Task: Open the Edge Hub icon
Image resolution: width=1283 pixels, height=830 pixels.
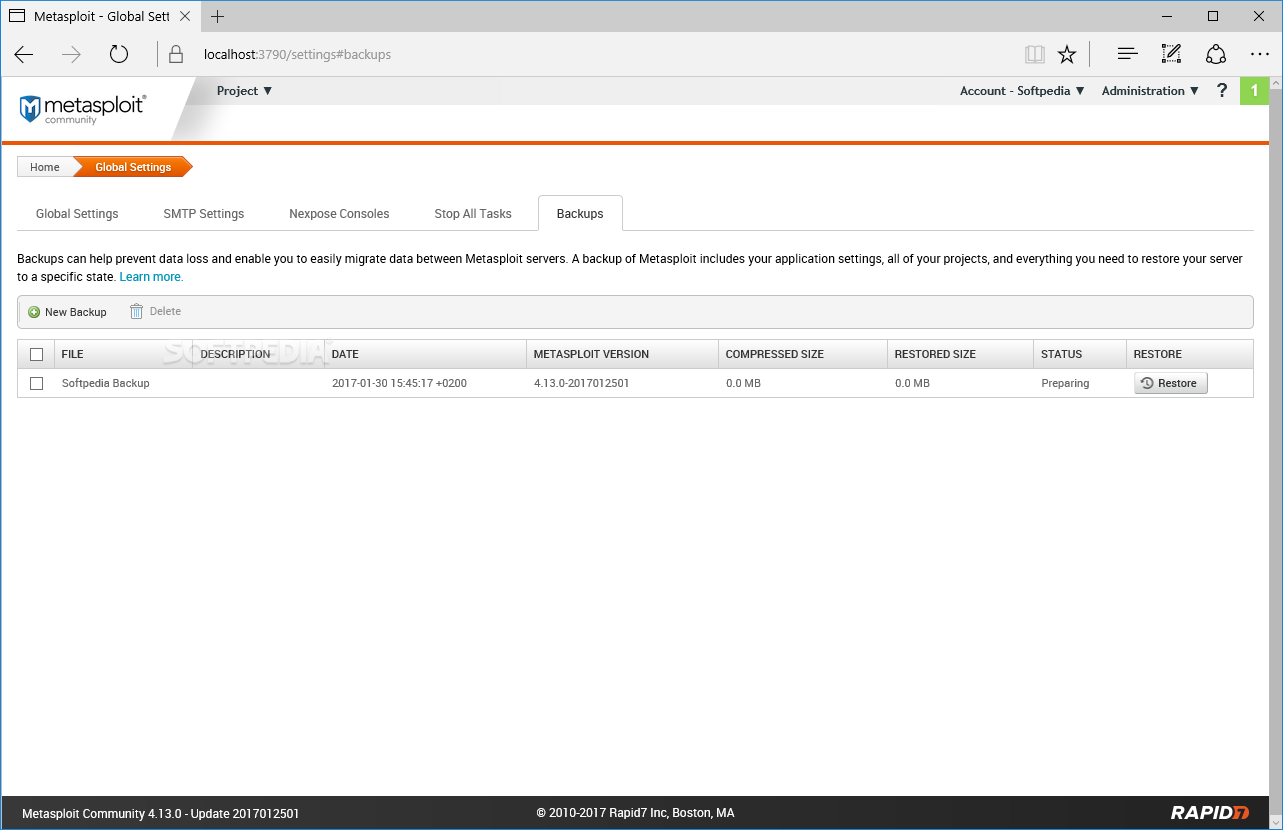Action: 1127,54
